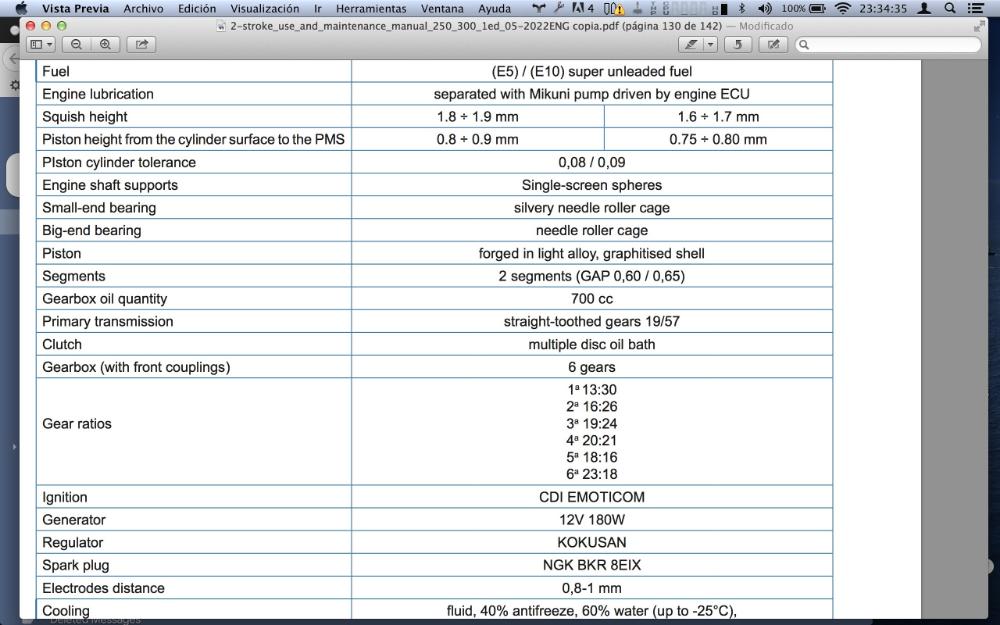Open the battery status showing 100%
The width and height of the screenshot is (1000, 625).
point(803,8)
